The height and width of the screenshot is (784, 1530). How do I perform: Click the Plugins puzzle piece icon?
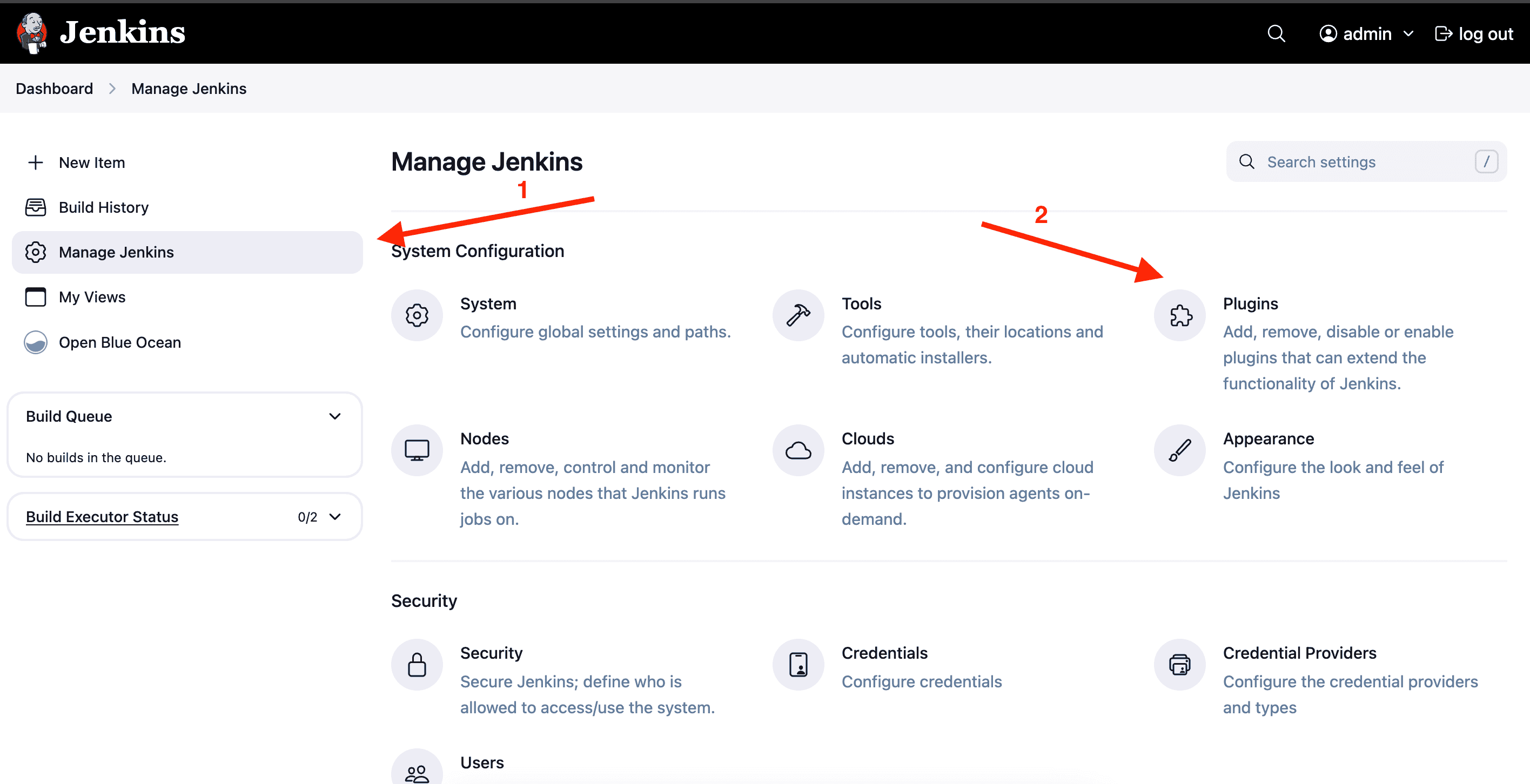tap(1179, 315)
